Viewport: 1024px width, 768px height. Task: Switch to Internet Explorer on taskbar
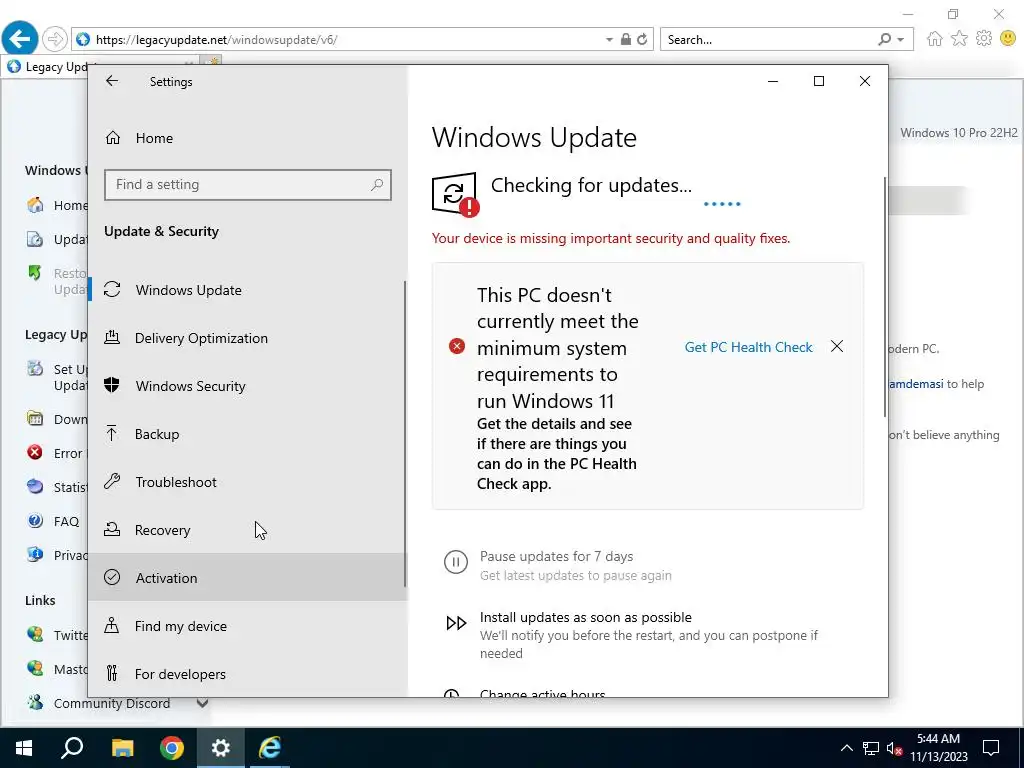[270, 748]
